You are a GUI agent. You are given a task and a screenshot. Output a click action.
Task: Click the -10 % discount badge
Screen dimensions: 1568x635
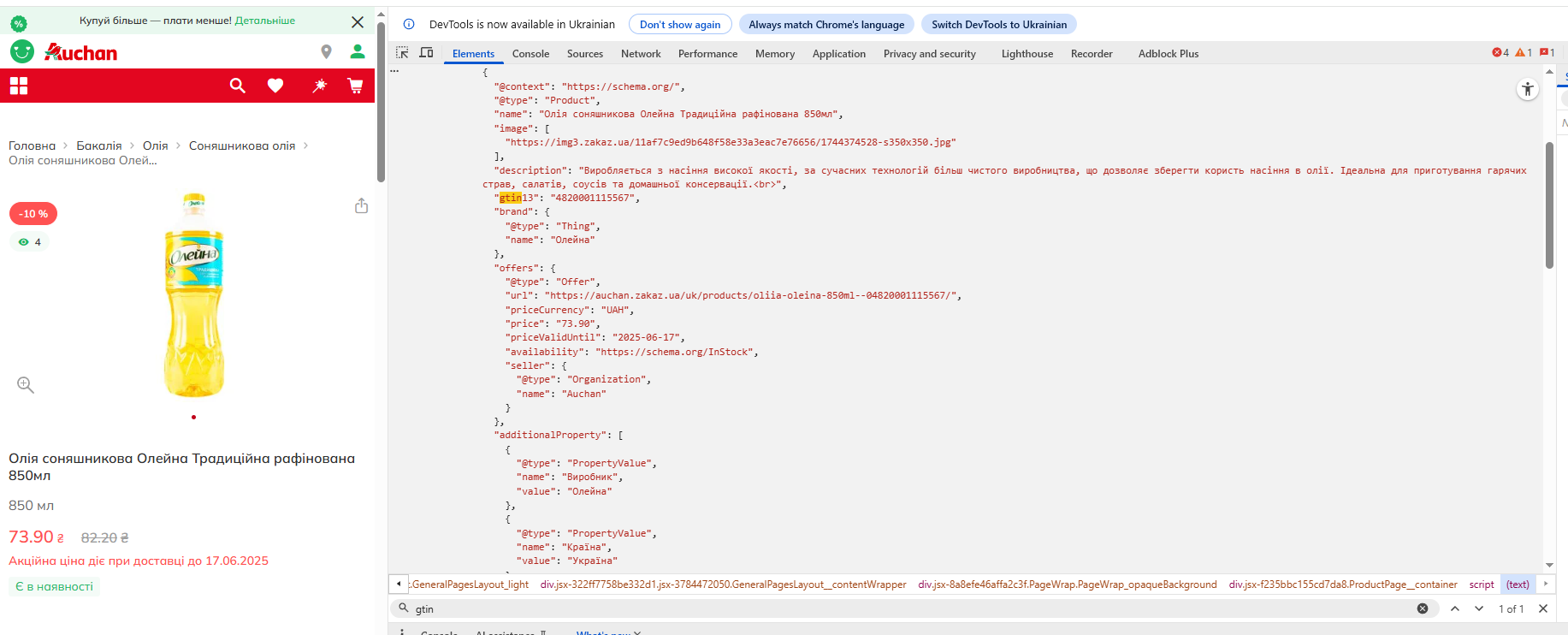tap(33, 214)
